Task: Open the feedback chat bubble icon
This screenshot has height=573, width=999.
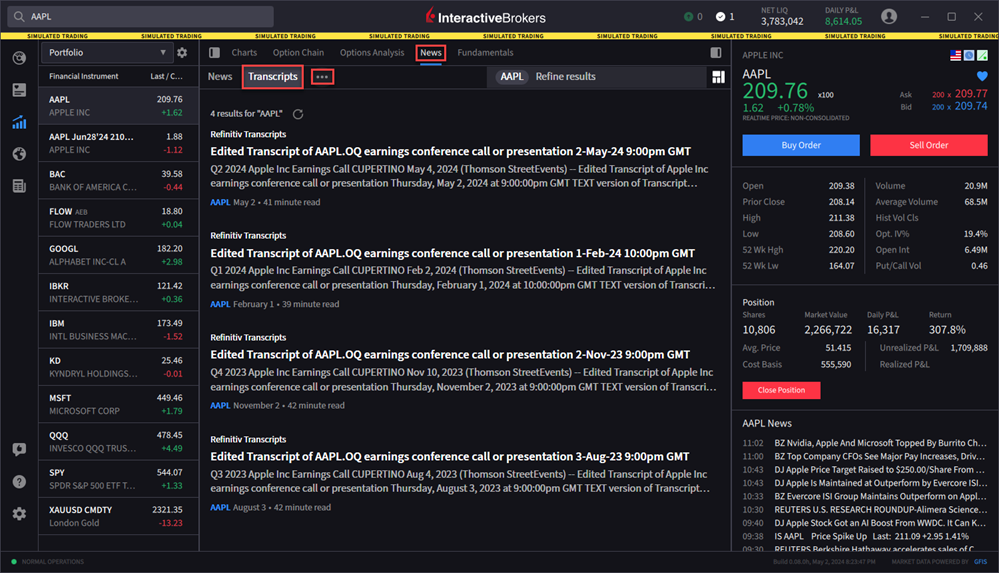Action: pyautogui.click(x=19, y=450)
